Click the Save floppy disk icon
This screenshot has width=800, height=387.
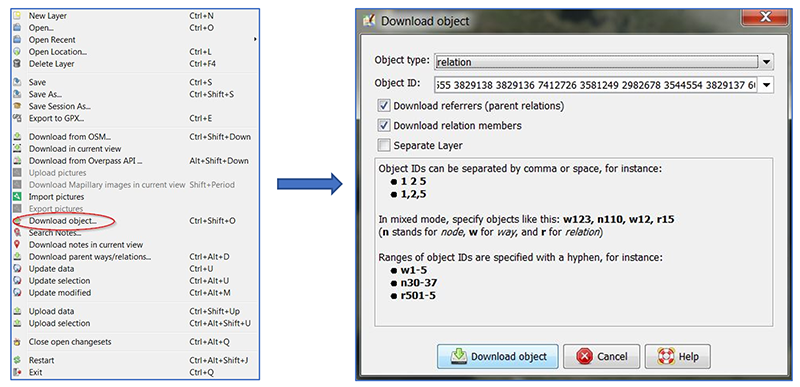click(x=17, y=82)
